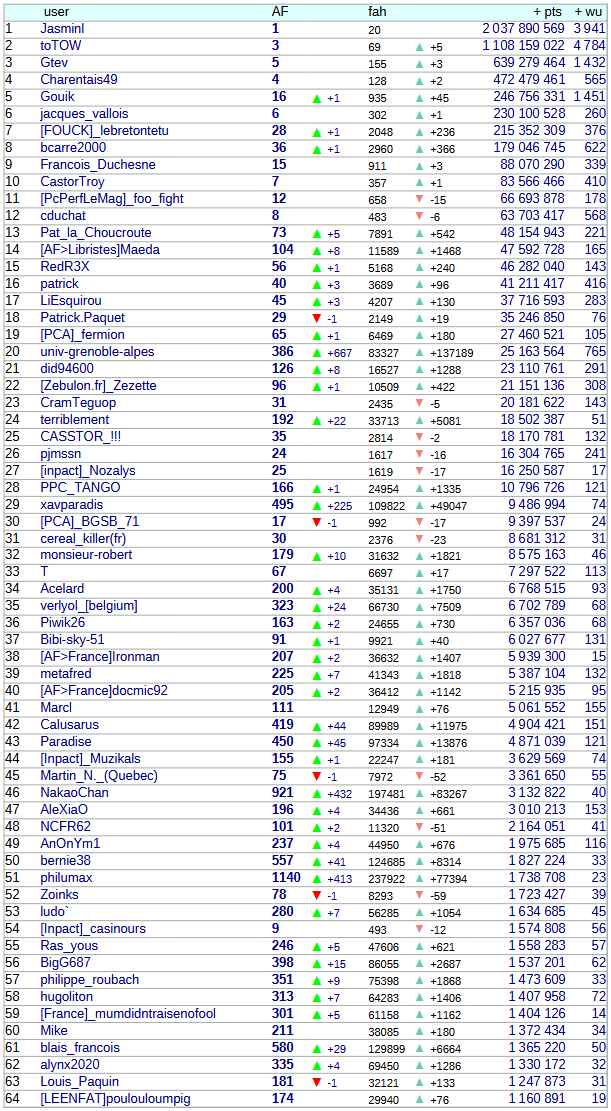The width and height of the screenshot is (611, 1111).
Task: Click the fah down arrow beside CASSTOR_!!! -2
Action: [x=420, y=437]
